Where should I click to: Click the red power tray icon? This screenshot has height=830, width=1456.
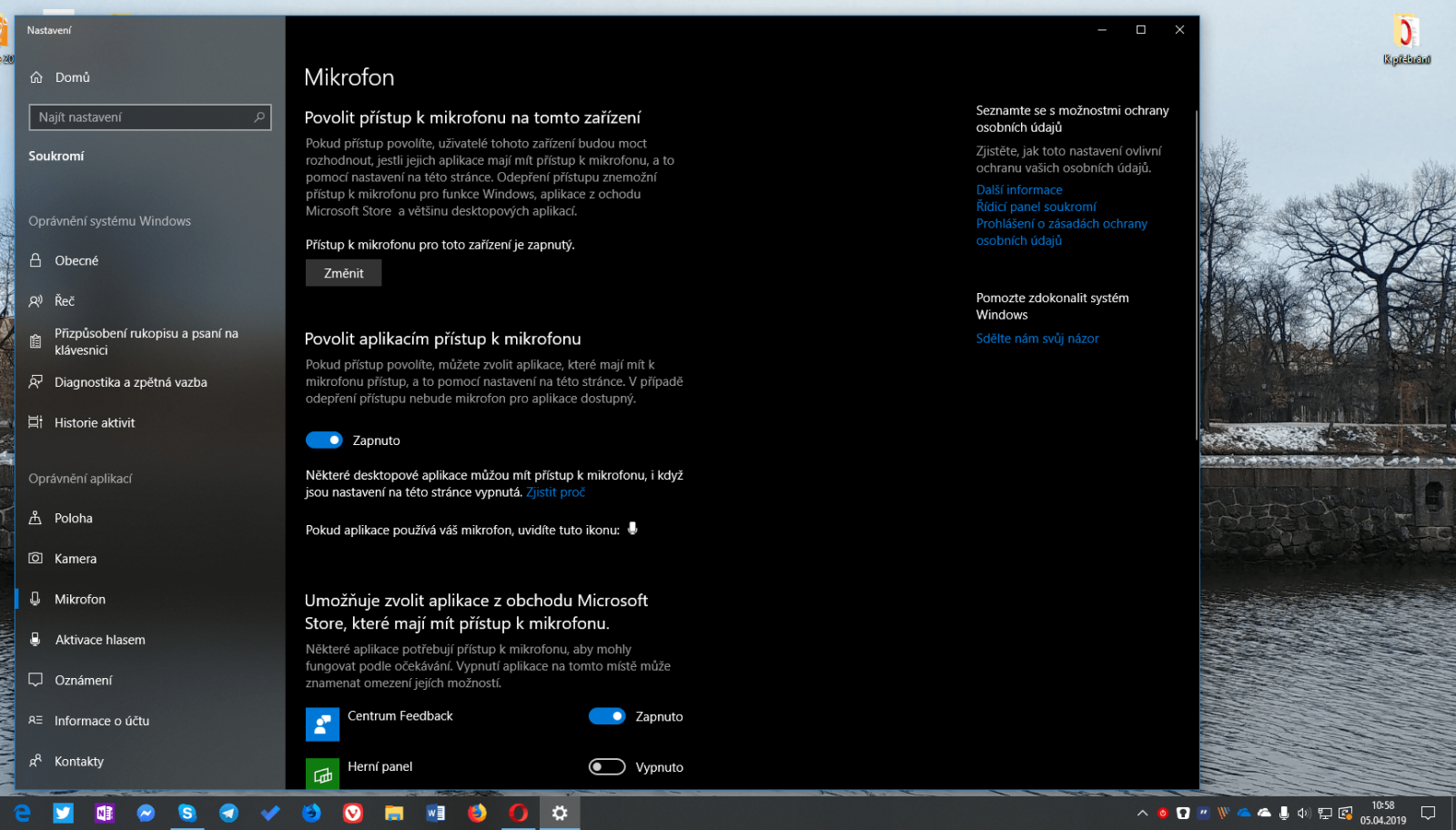[1162, 813]
